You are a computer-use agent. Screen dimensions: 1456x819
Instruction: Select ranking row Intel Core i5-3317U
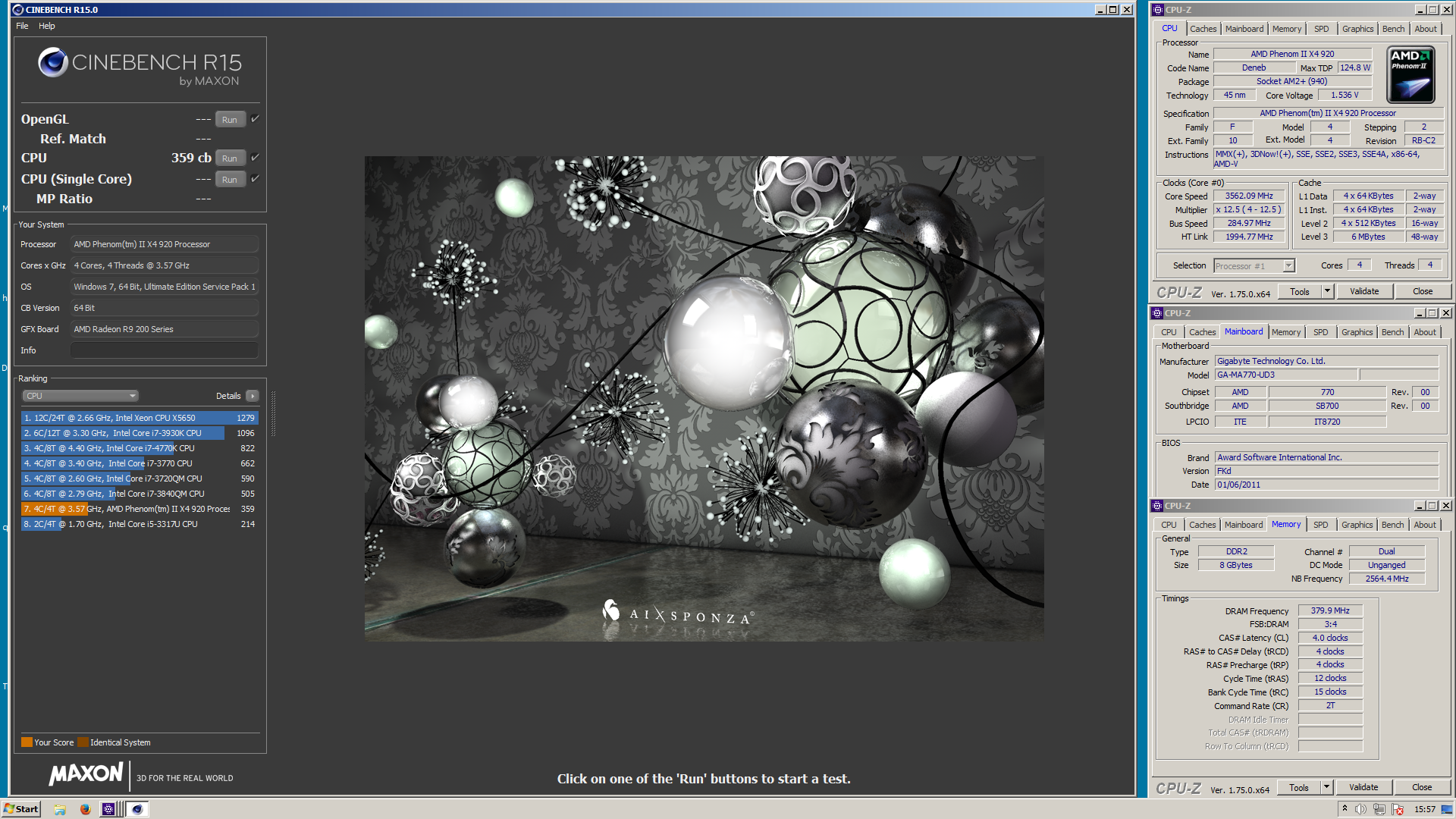click(x=140, y=524)
